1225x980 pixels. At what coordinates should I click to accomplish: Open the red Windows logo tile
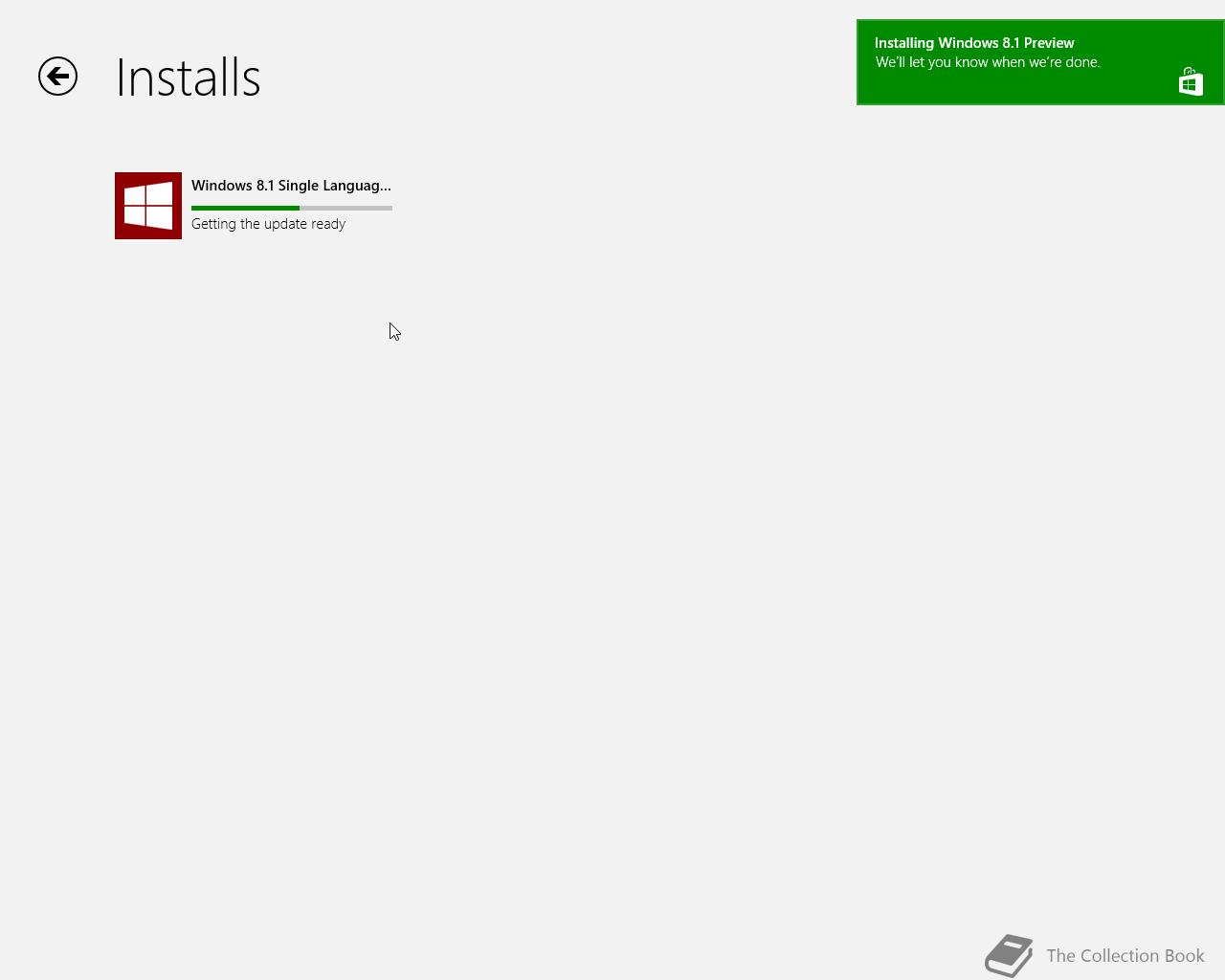[x=148, y=206]
